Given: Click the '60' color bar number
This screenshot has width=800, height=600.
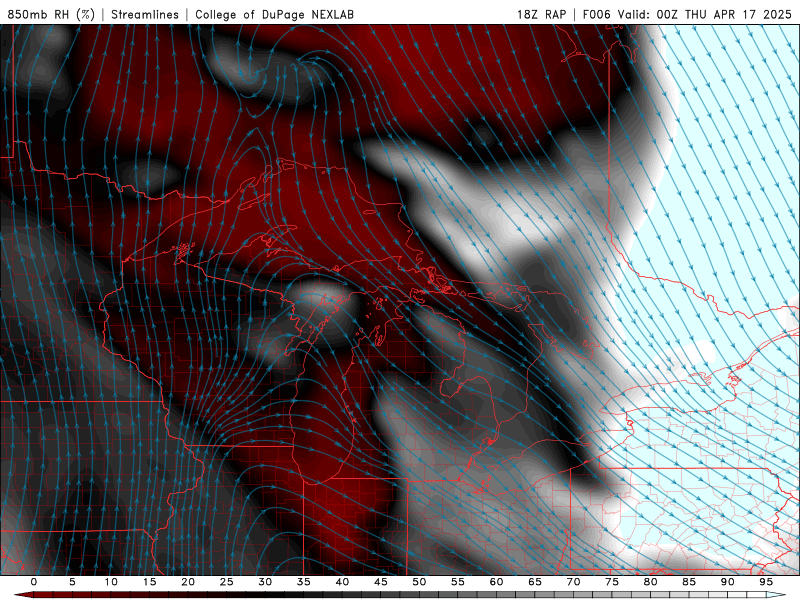Looking at the screenshot, I should (x=496, y=582).
